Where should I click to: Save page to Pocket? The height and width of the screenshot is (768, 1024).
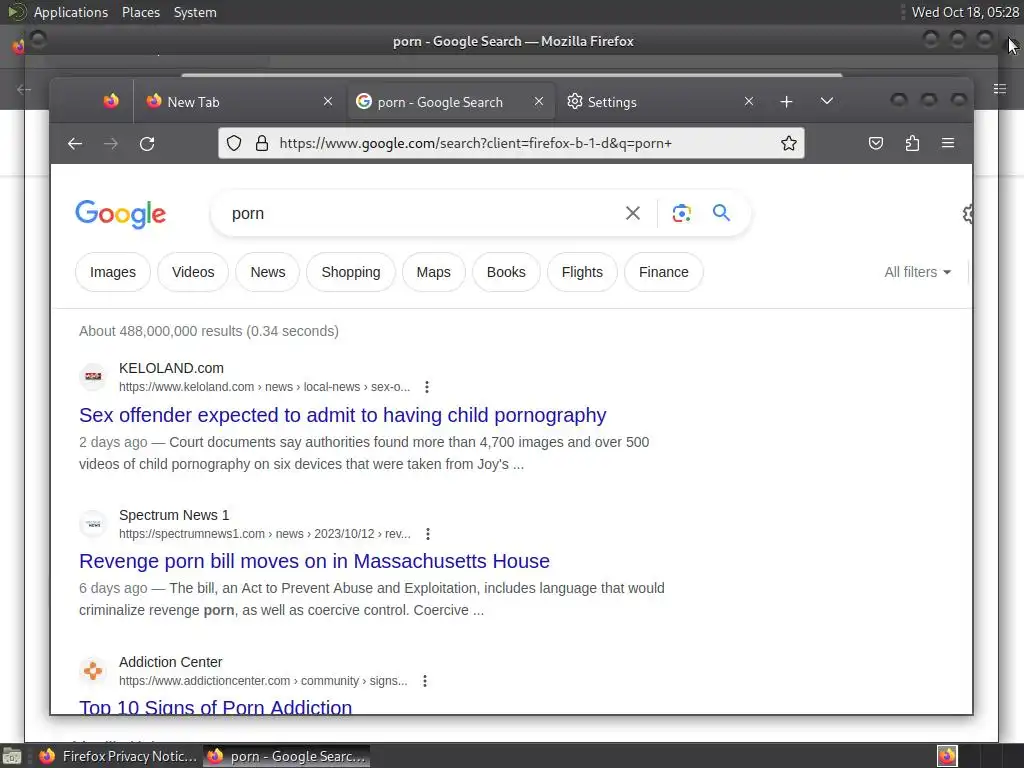[876, 144]
